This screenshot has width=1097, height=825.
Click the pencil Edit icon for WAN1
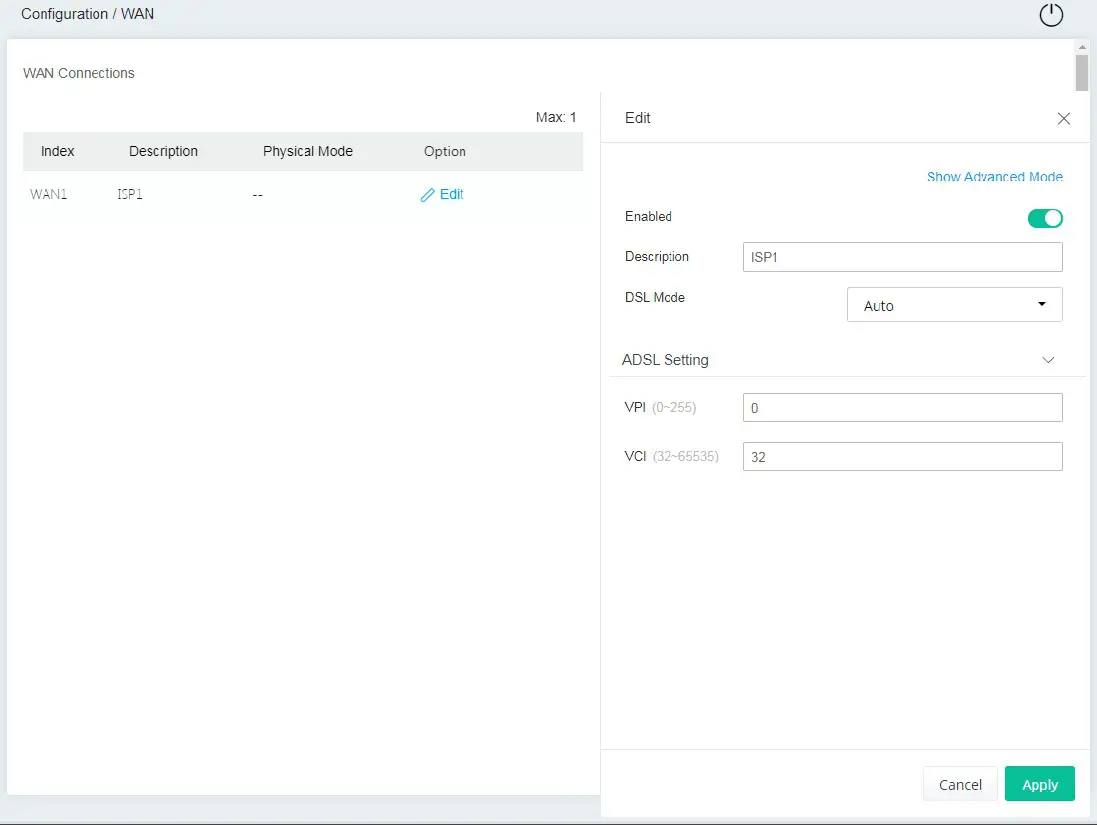(428, 195)
